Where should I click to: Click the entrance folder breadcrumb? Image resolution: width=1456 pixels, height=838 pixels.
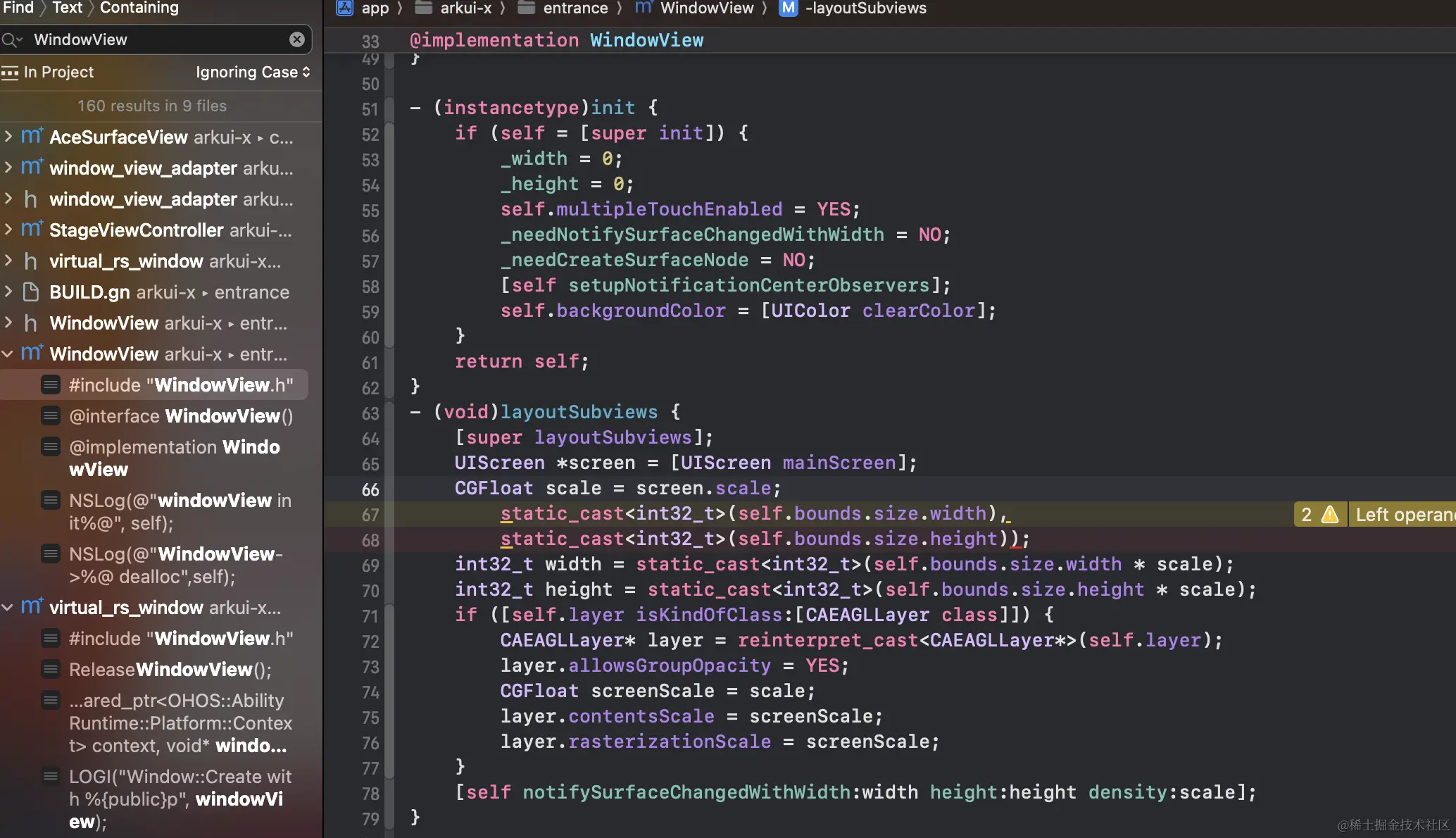[x=575, y=8]
